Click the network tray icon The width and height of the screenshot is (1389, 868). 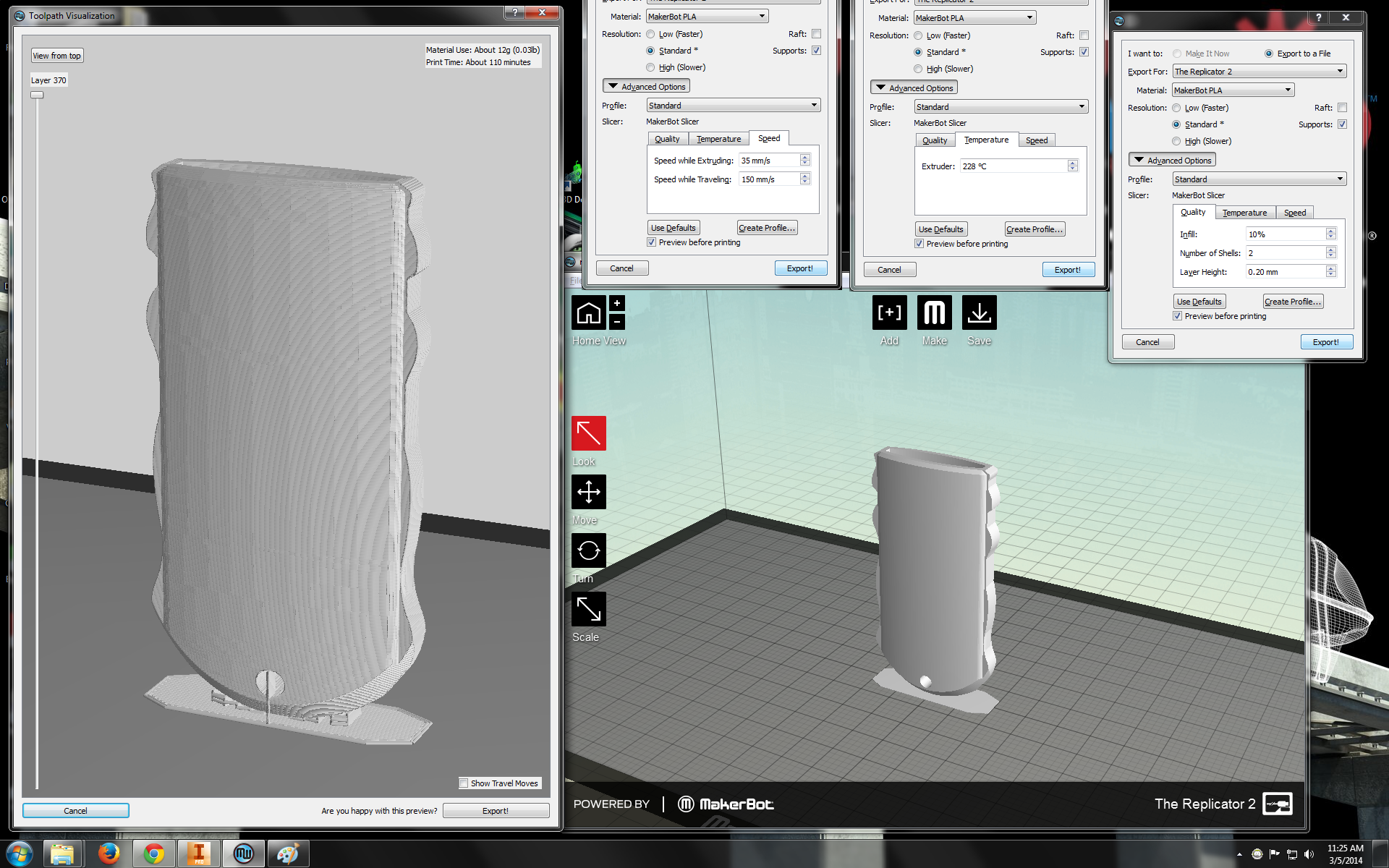pyautogui.click(x=1292, y=854)
